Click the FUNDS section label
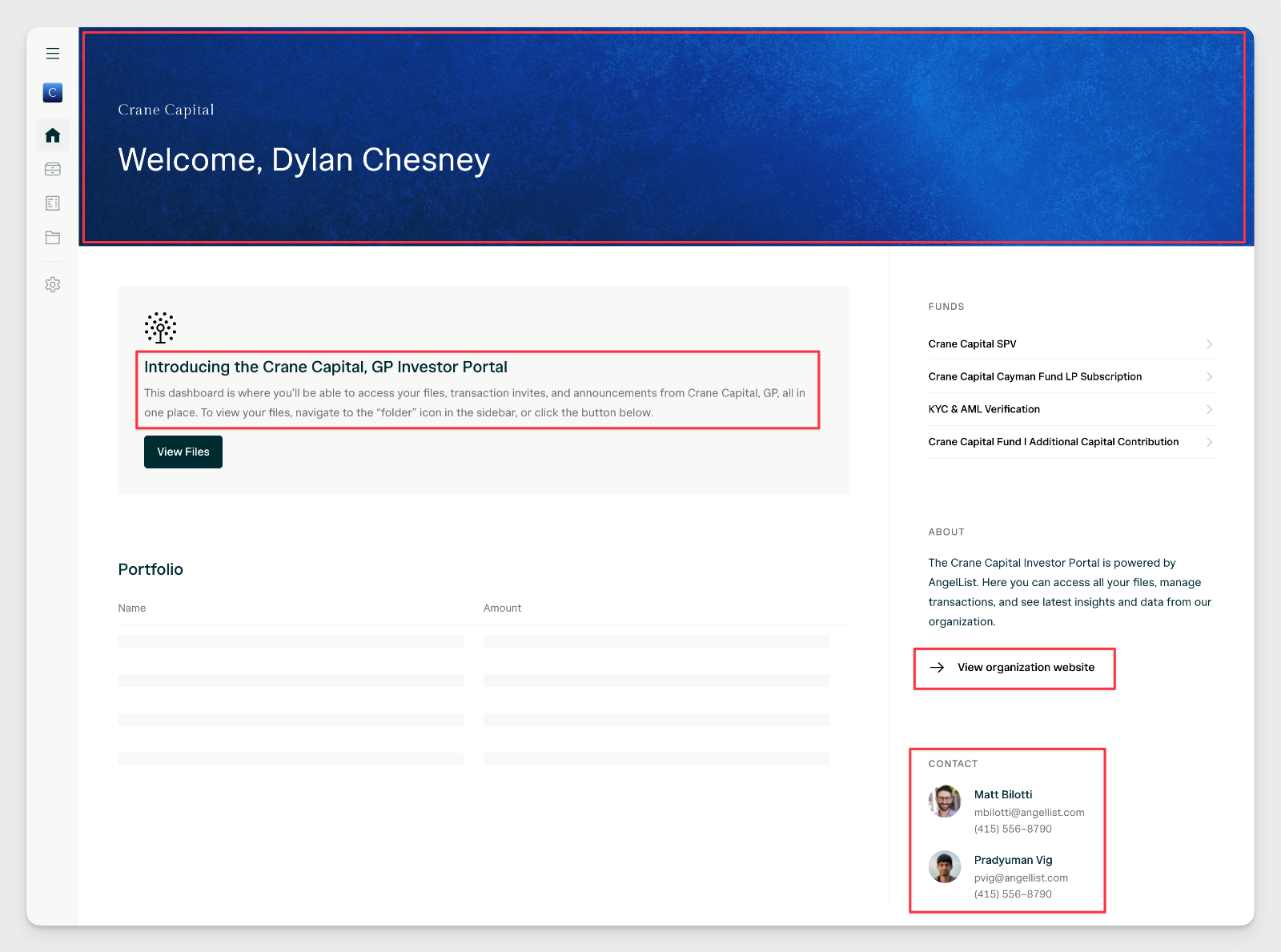The height and width of the screenshot is (952, 1281). coord(946,307)
